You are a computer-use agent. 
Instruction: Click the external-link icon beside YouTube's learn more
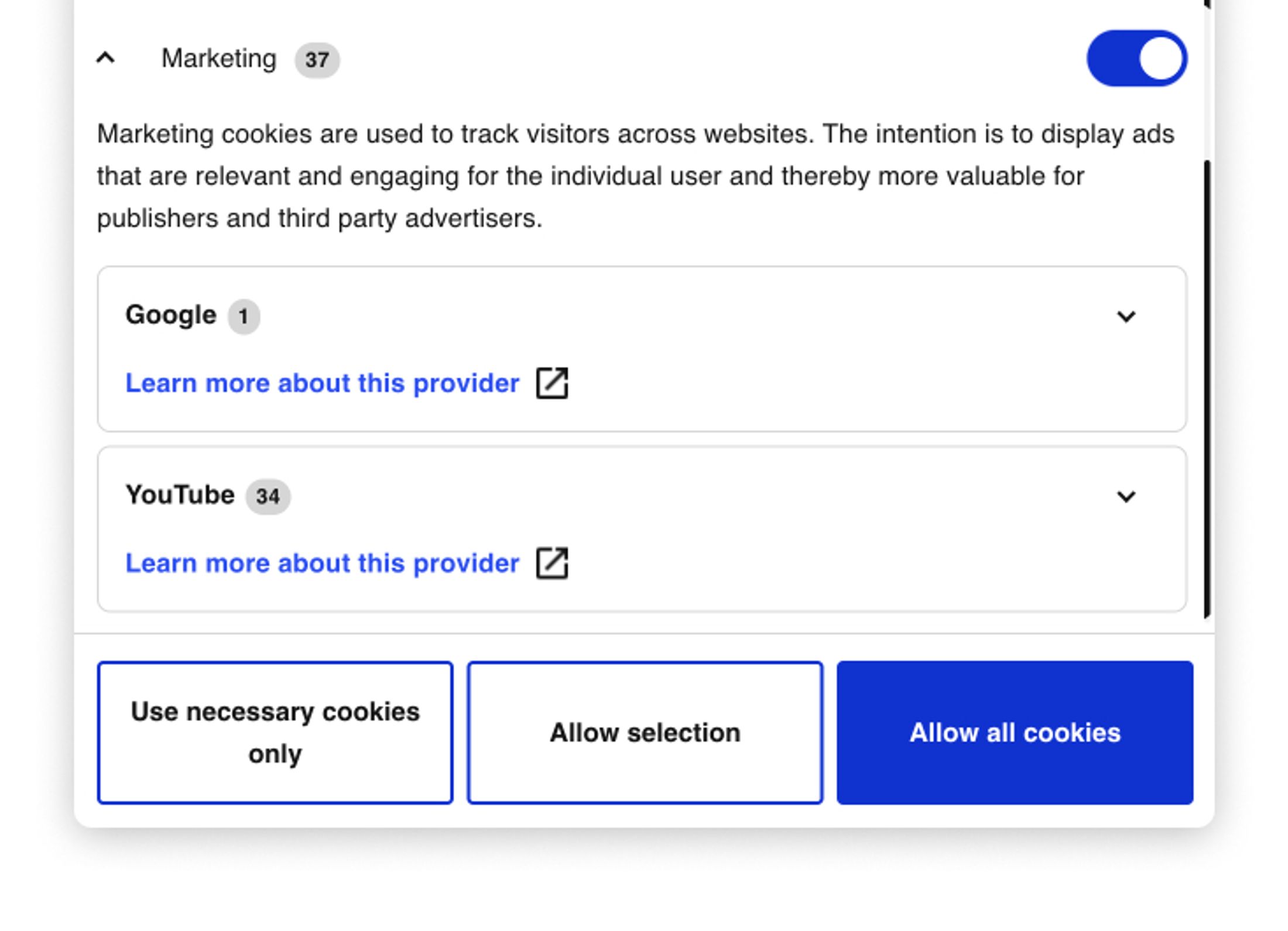click(x=553, y=563)
